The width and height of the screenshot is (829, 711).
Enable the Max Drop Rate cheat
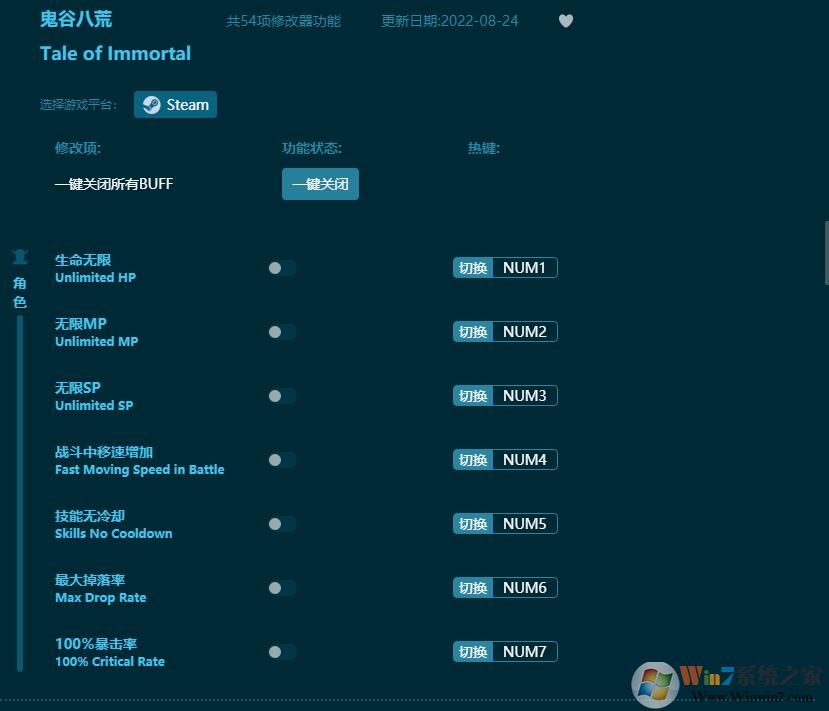[x=281, y=587]
